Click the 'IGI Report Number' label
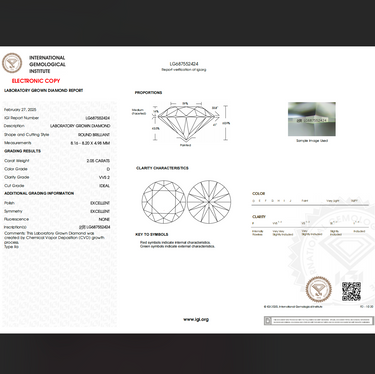The height and width of the screenshot is (374, 375). [x=21, y=118]
